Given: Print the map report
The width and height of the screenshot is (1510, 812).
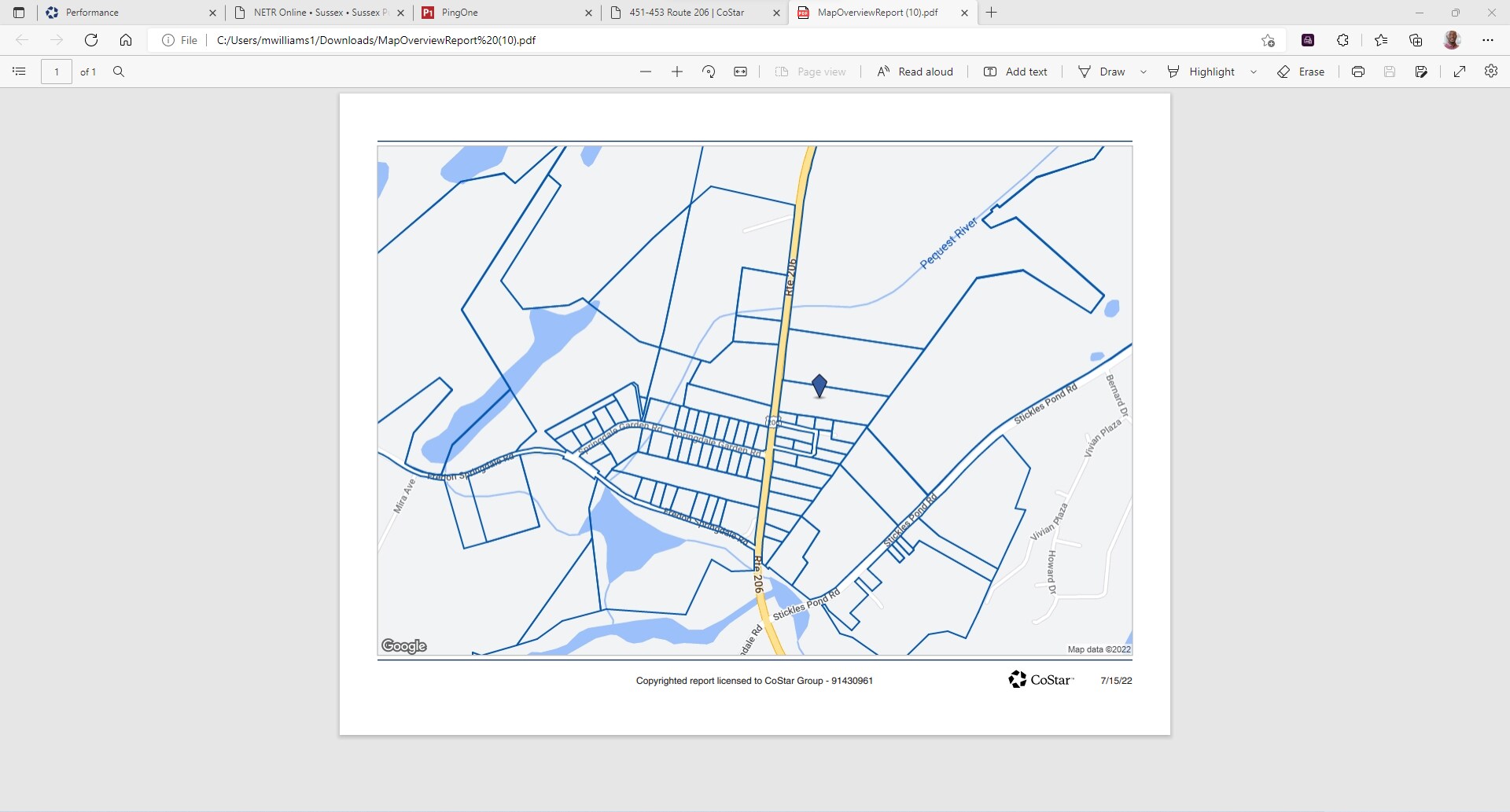Looking at the screenshot, I should pyautogui.click(x=1357, y=72).
